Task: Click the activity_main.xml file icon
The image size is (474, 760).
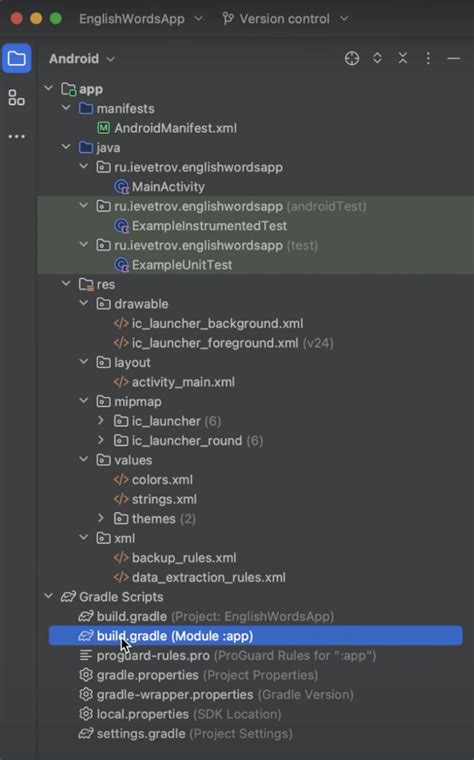Action: click(x=121, y=382)
